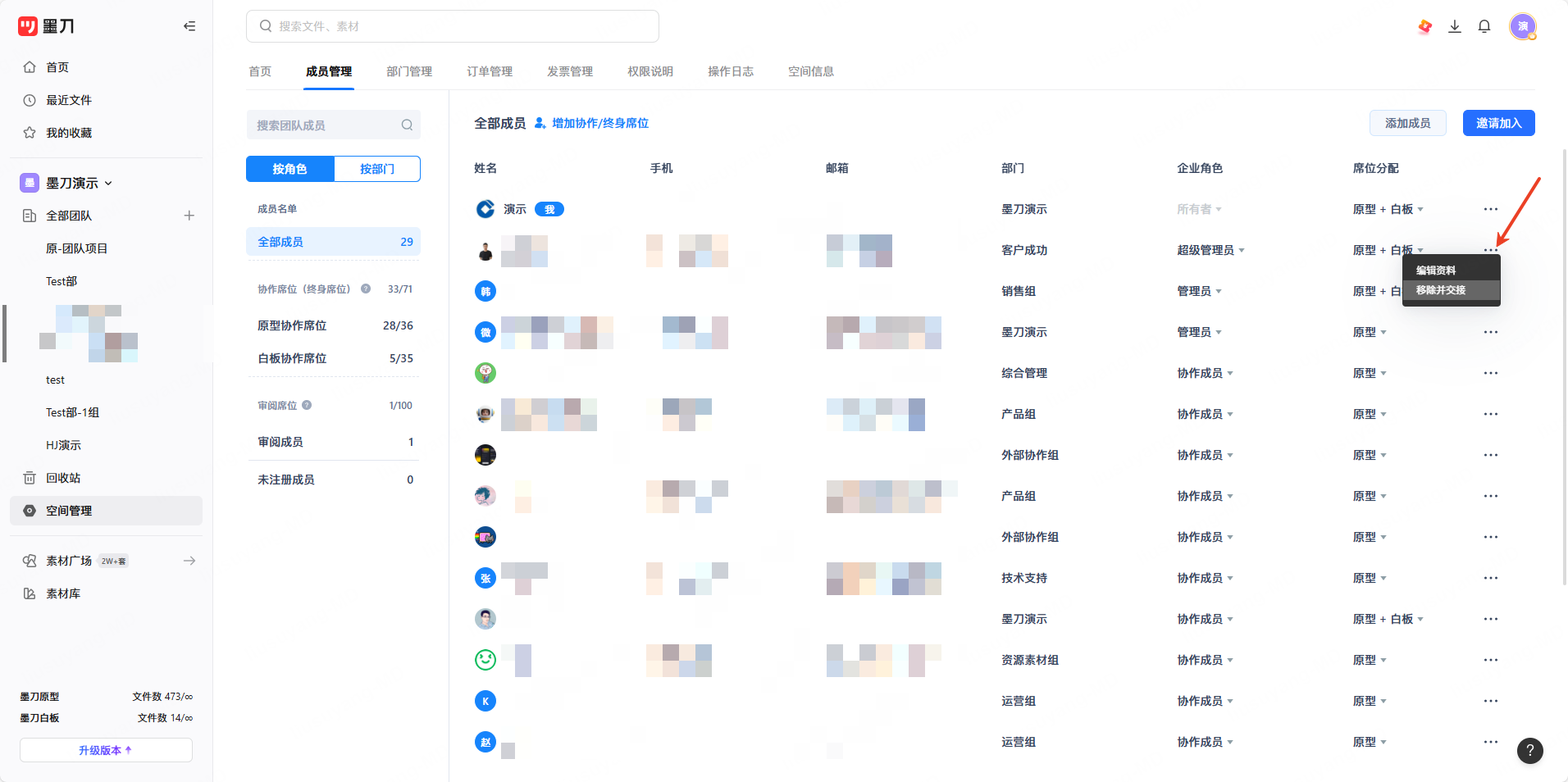
Task: Open the more options dots for the 资源素材组 row
Action: (1491, 660)
